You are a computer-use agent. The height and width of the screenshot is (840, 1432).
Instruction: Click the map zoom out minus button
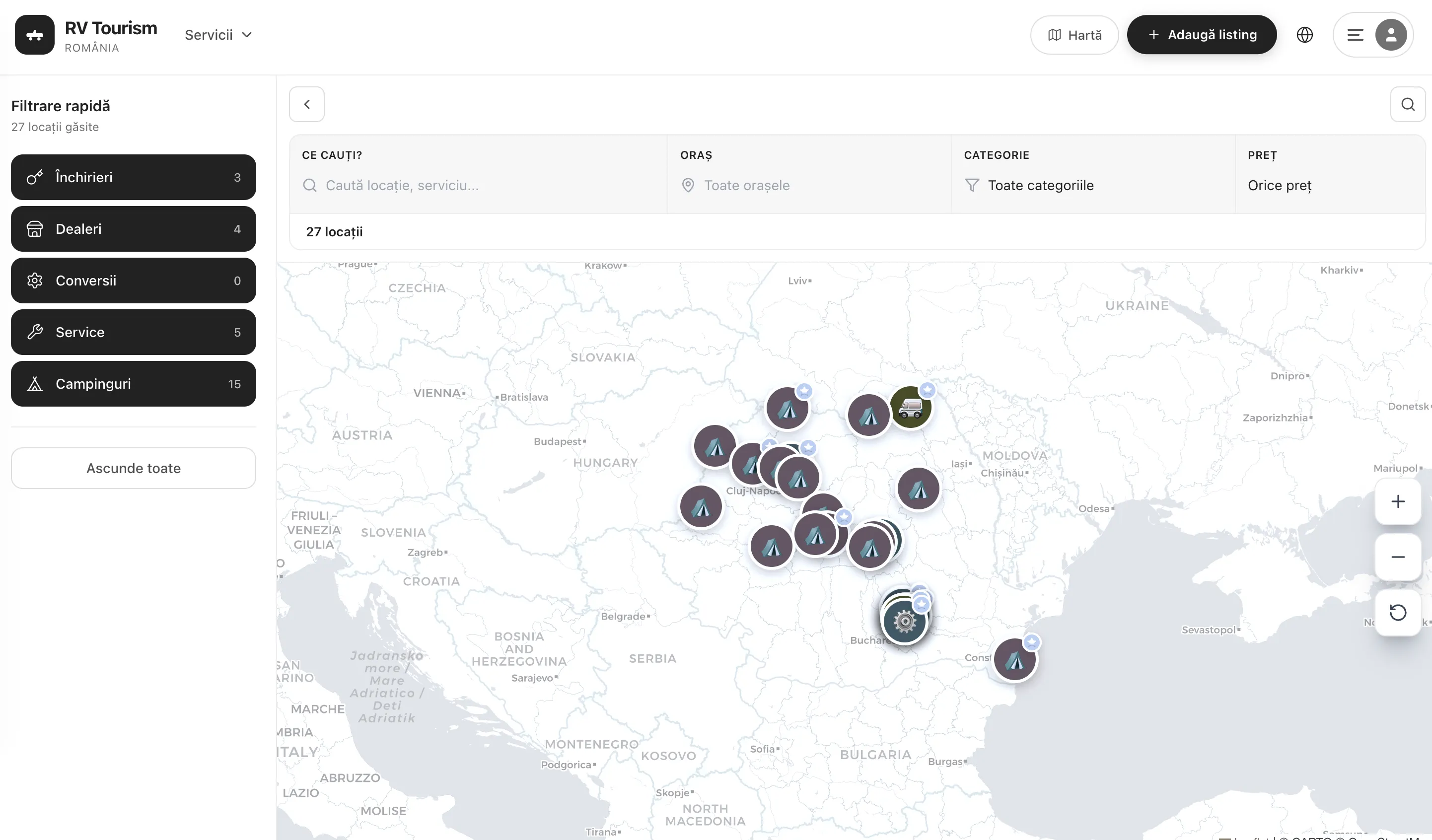pos(1397,557)
